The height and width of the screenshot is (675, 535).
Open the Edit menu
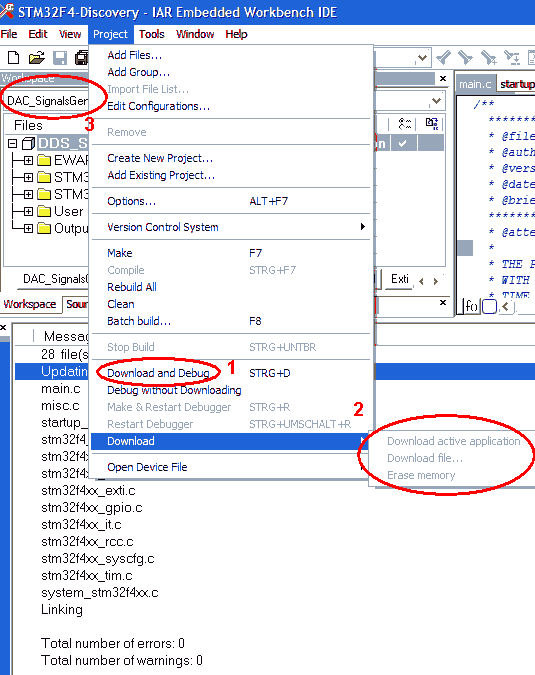point(38,34)
